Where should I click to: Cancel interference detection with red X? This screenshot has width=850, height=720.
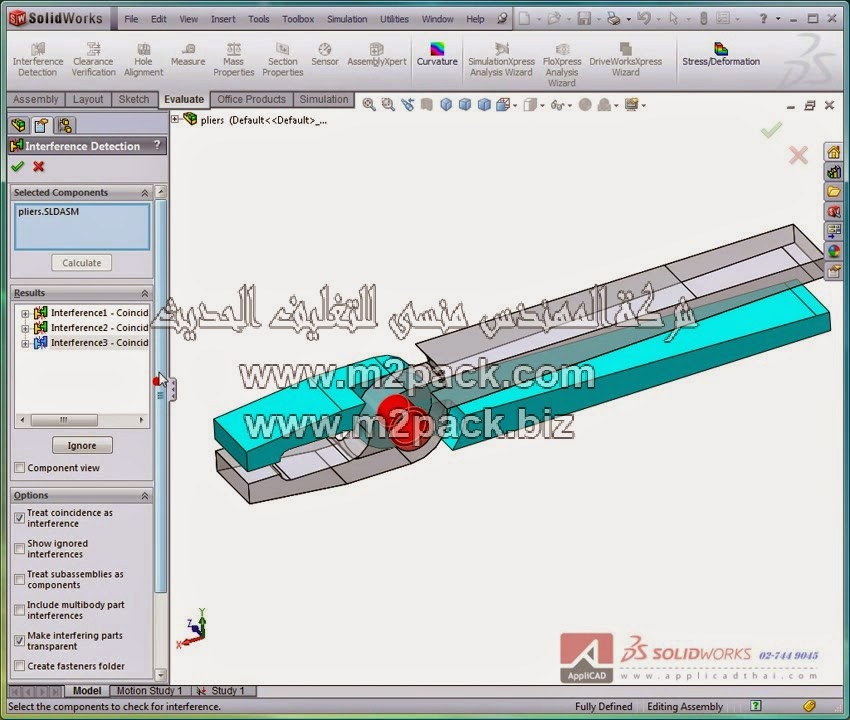(38, 166)
